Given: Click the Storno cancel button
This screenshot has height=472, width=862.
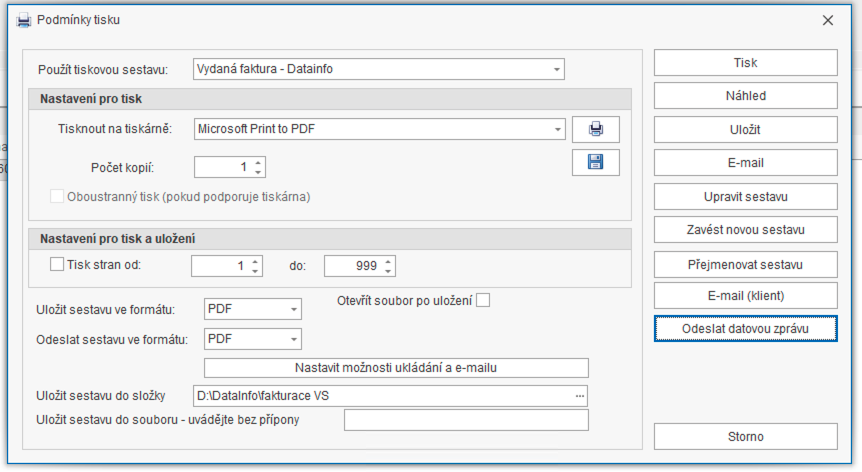Looking at the screenshot, I should [x=745, y=437].
